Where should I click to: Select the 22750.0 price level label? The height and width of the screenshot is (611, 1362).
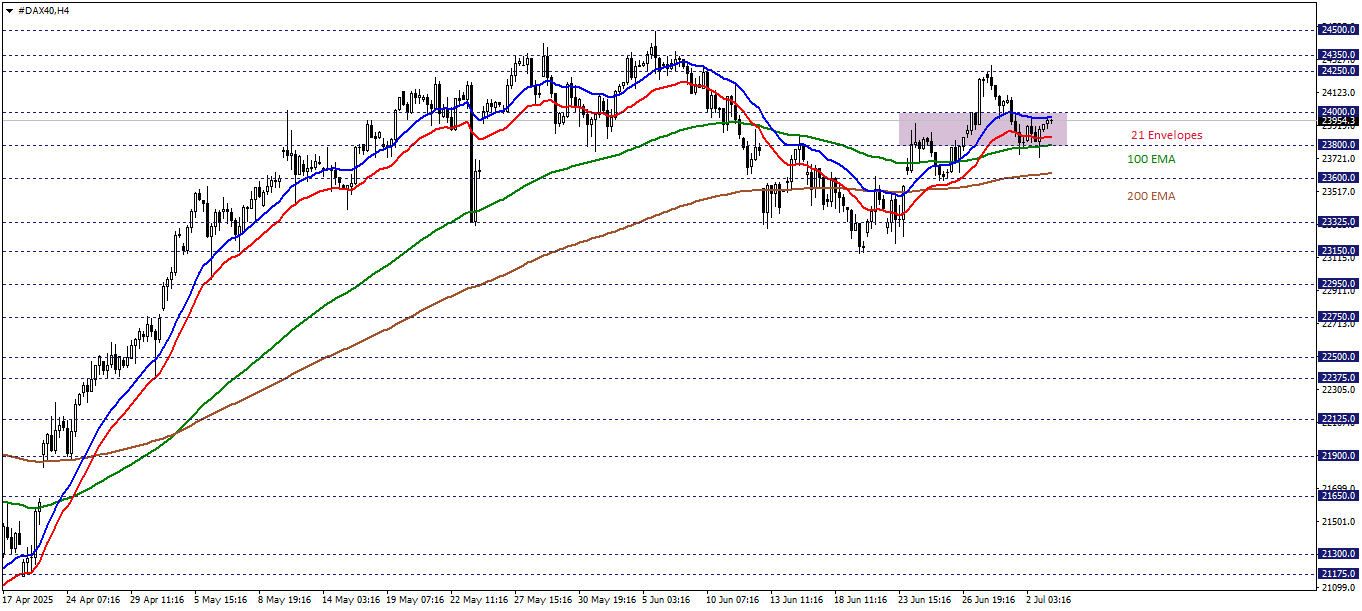(1338, 317)
